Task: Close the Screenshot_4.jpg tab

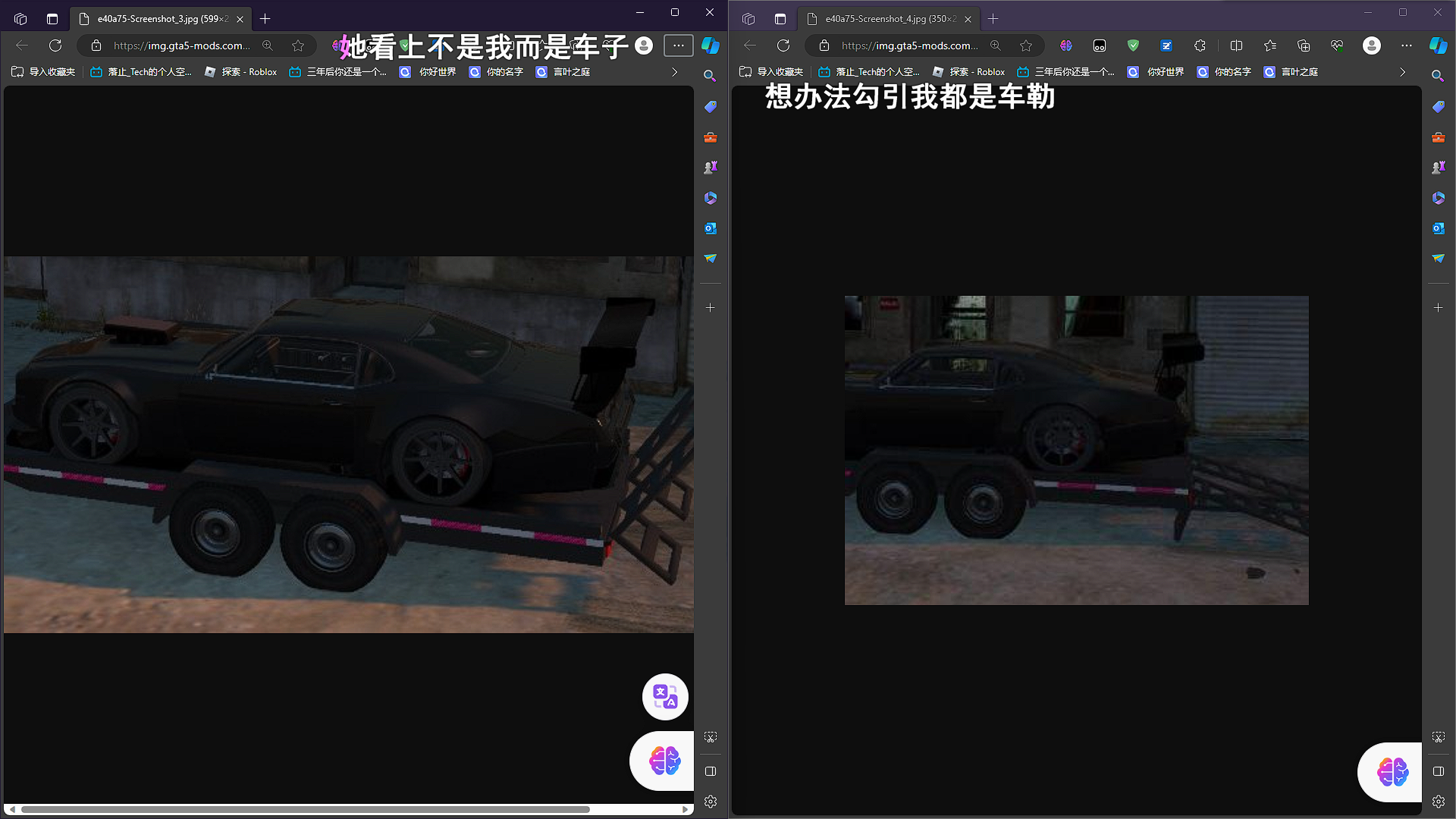Action: 968,19
